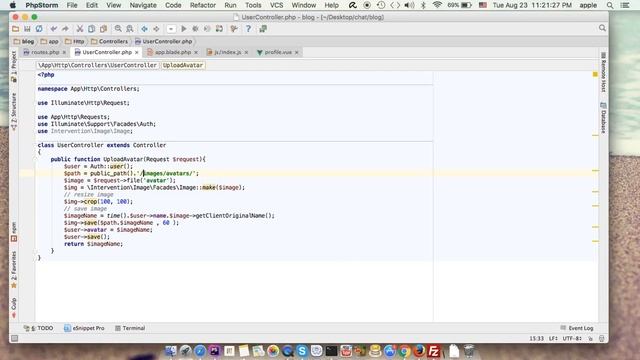Click the \App\Http\Controllers\UserController breadcrumb
This screenshot has width=640, height=360.
coord(98,65)
